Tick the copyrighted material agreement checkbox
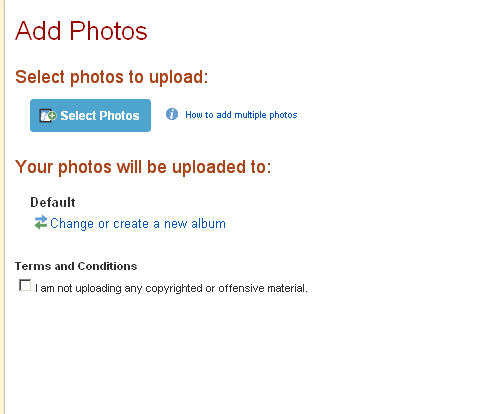 (x=25, y=285)
